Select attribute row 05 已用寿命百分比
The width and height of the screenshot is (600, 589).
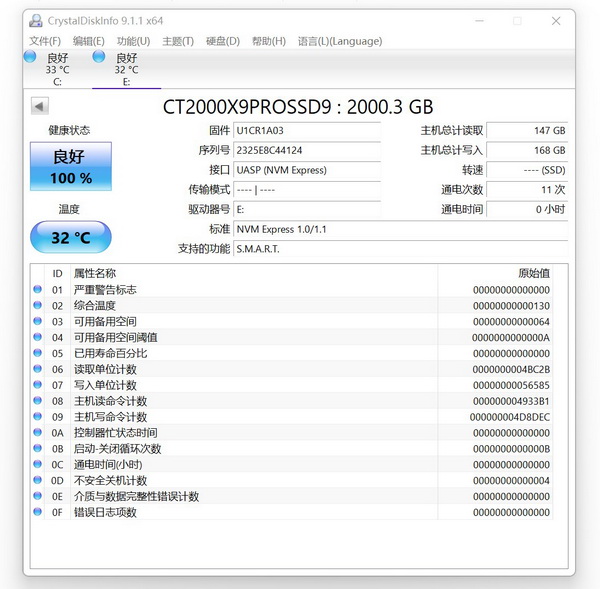(x=292, y=353)
